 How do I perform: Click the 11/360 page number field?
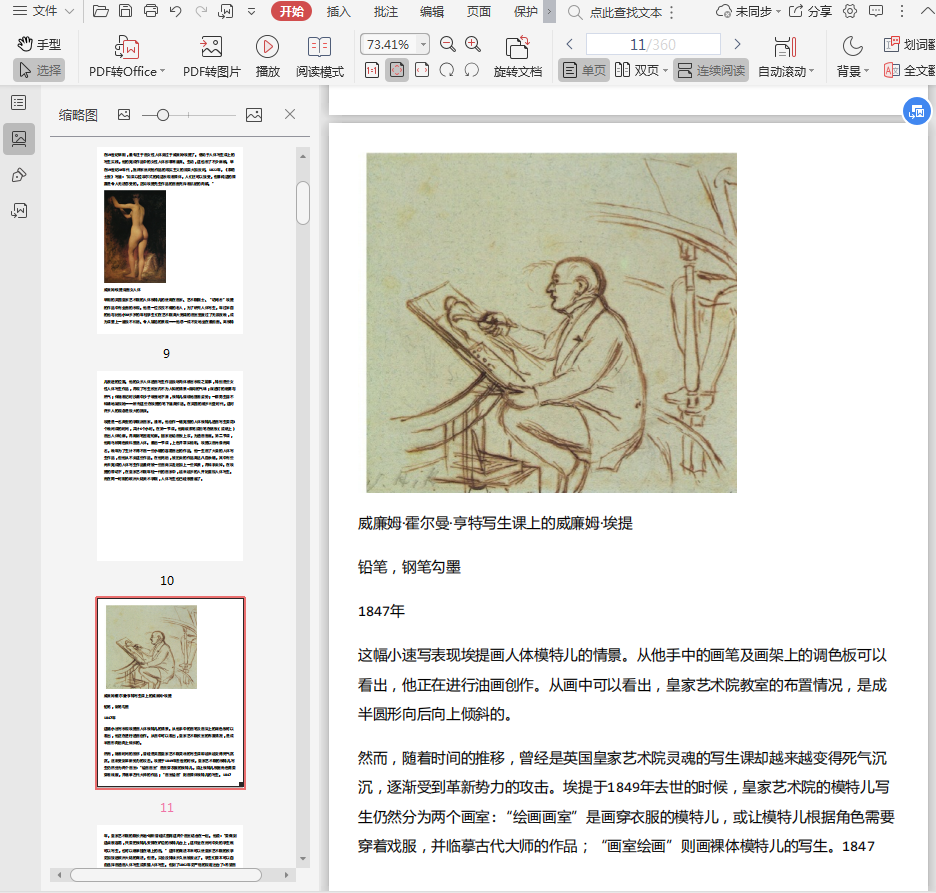pos(653,44)
